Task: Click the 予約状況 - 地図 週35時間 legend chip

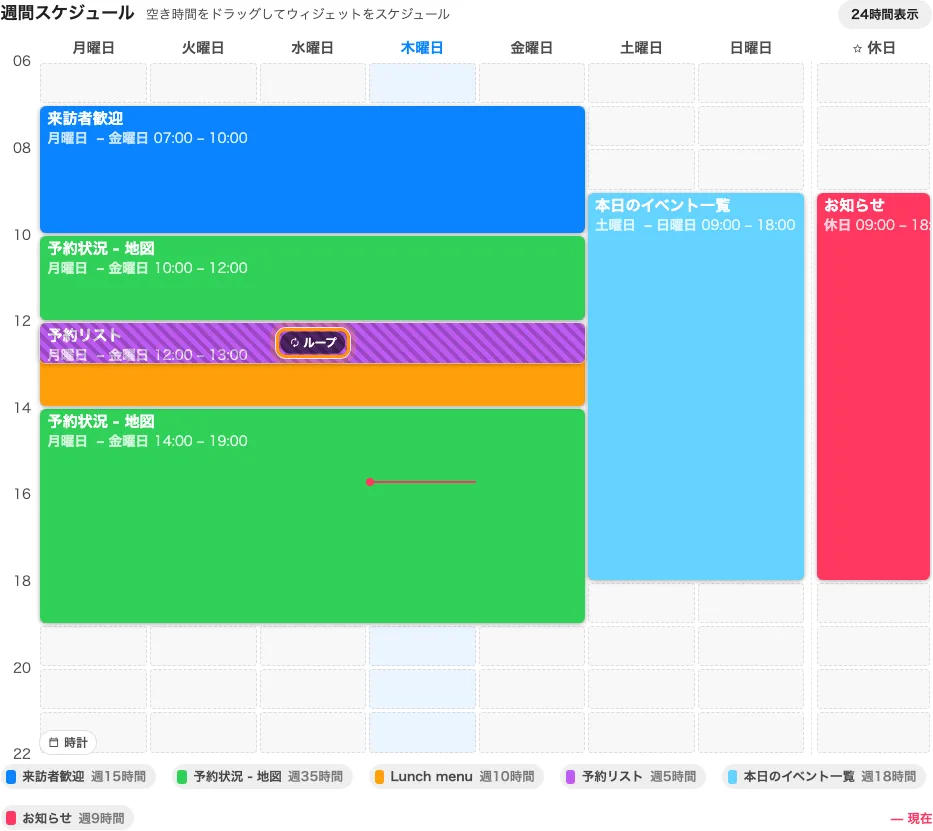Action: point(262,777)
